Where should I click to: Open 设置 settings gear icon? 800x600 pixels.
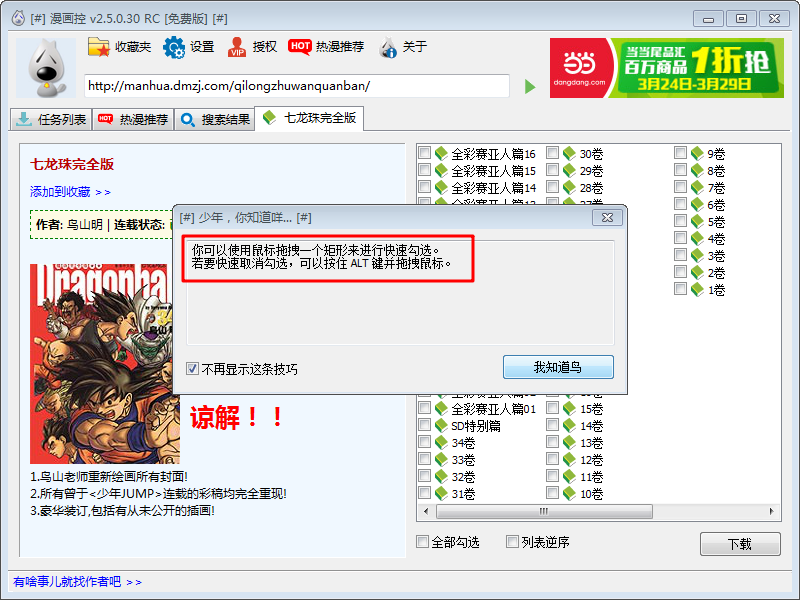click(174, 47)
